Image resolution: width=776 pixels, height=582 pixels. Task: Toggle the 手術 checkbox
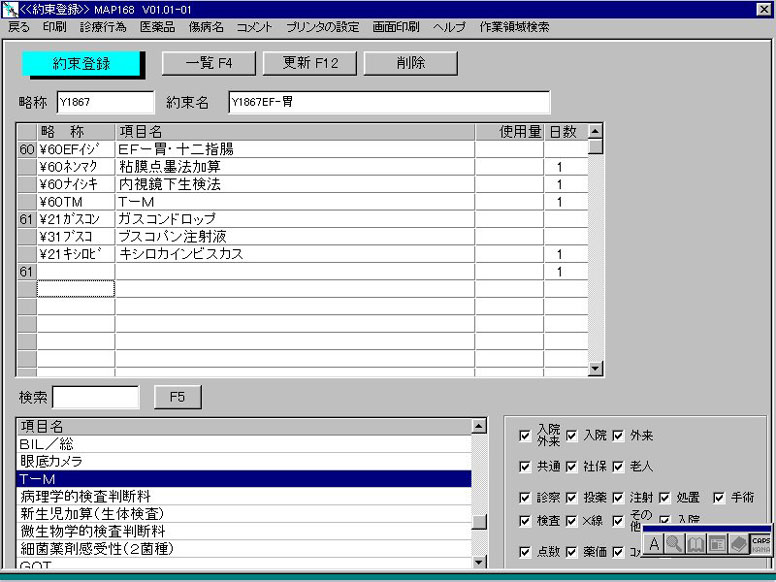(719, 498)
